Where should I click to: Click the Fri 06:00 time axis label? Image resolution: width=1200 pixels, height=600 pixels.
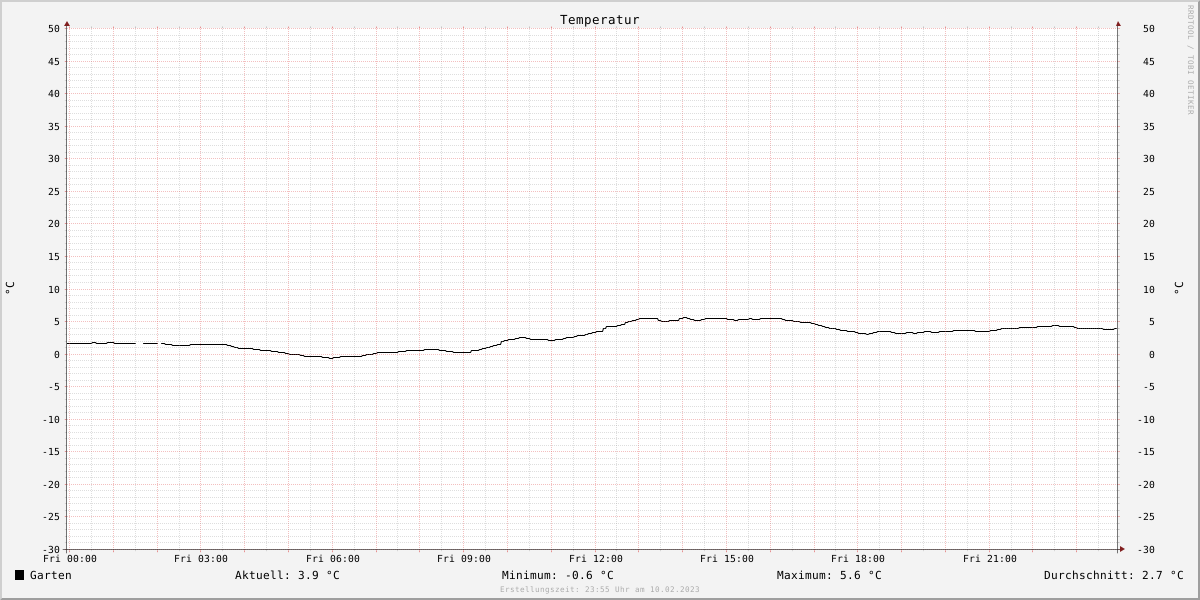coord(333,559)
